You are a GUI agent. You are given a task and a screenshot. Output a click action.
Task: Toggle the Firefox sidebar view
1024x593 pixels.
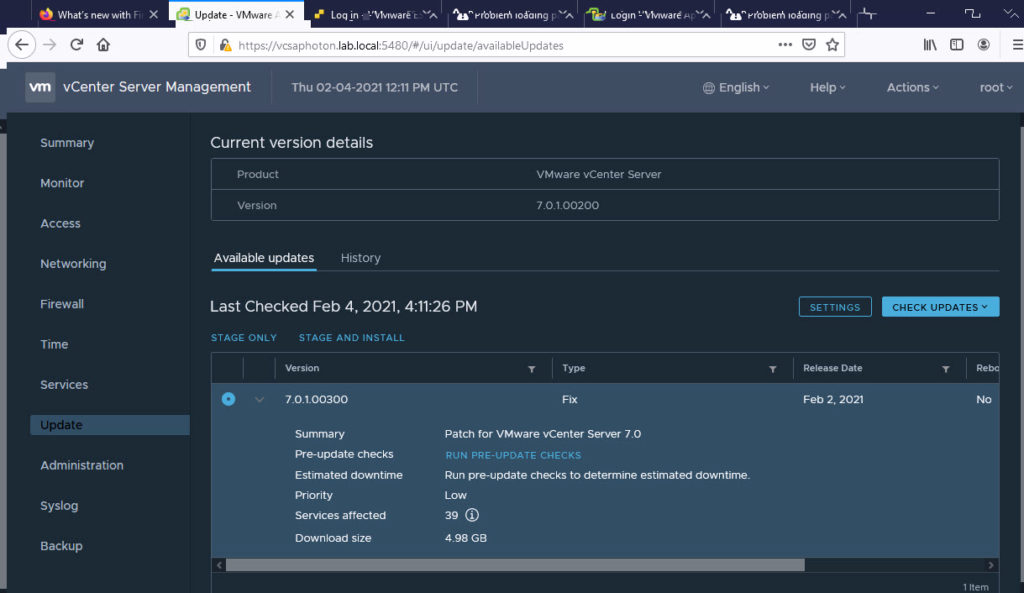click(x=957, y=44)
